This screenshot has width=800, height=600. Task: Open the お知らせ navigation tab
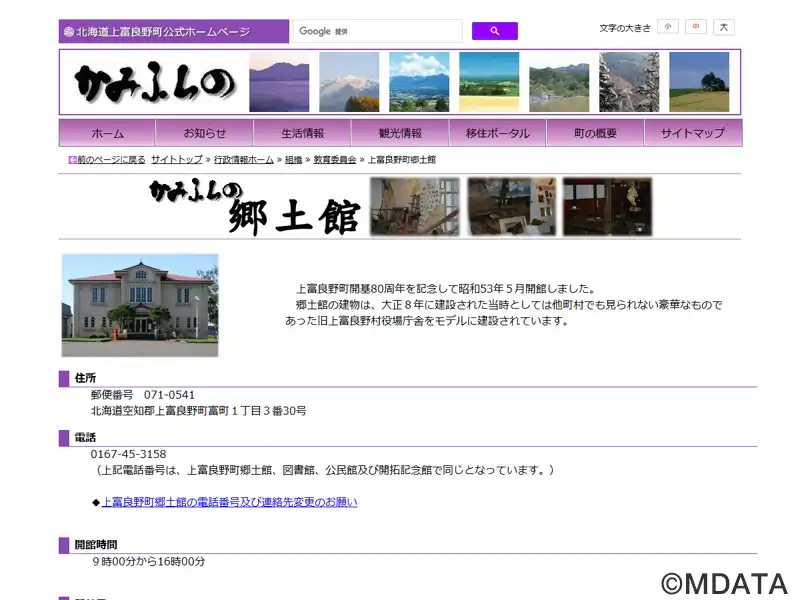click(x=205, y=133)
